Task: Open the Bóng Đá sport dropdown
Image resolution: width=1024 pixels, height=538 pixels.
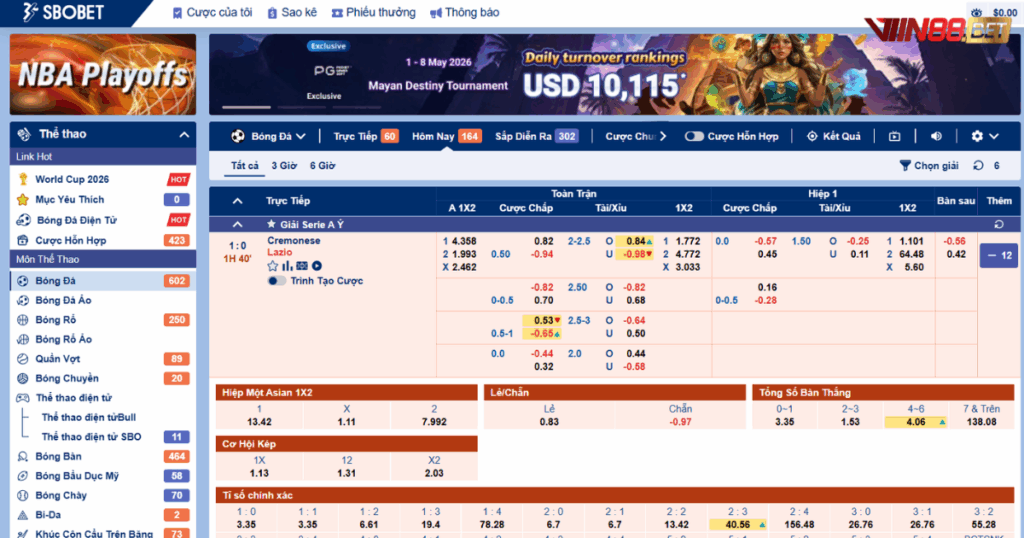Action: click(268, 136)
